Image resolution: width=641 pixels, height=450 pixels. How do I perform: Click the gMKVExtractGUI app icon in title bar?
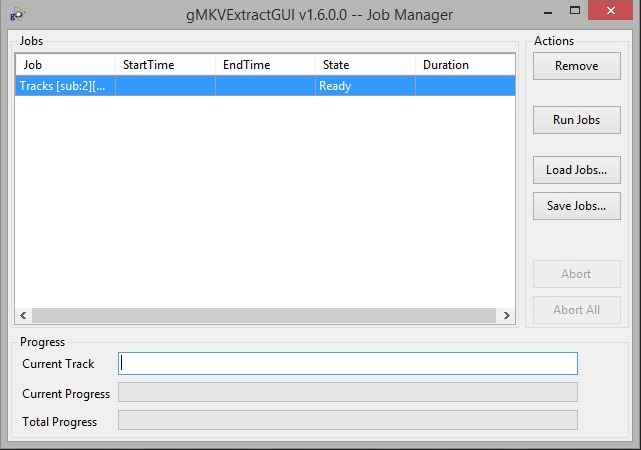coord(17,15)
